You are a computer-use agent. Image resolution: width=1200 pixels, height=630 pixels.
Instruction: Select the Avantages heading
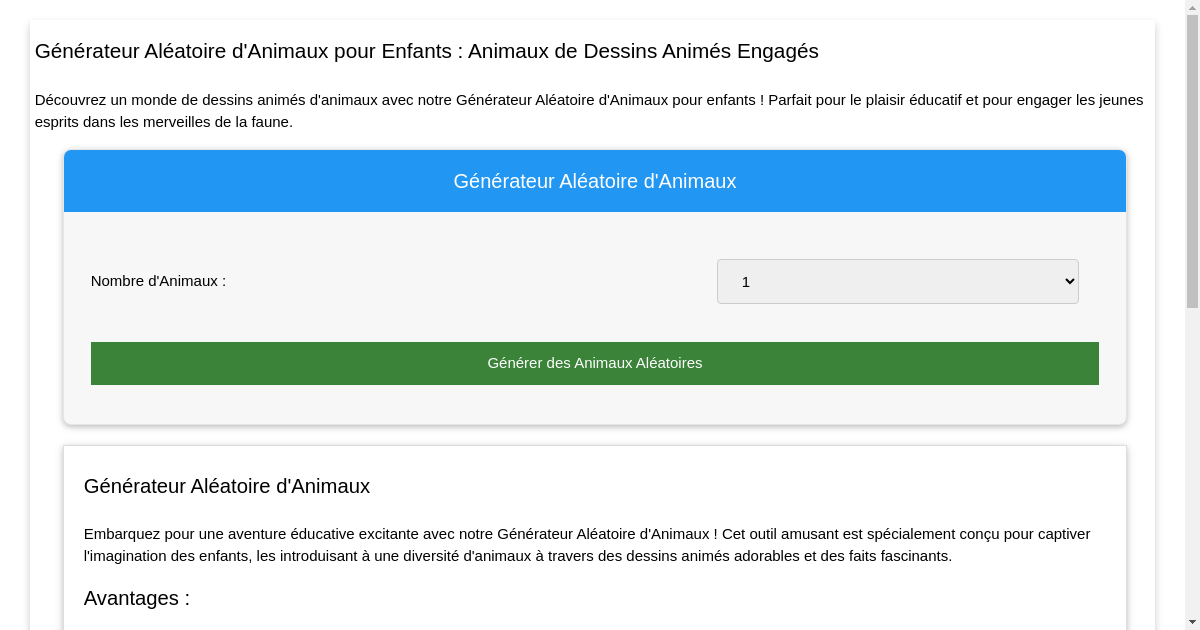coord(136,598)
